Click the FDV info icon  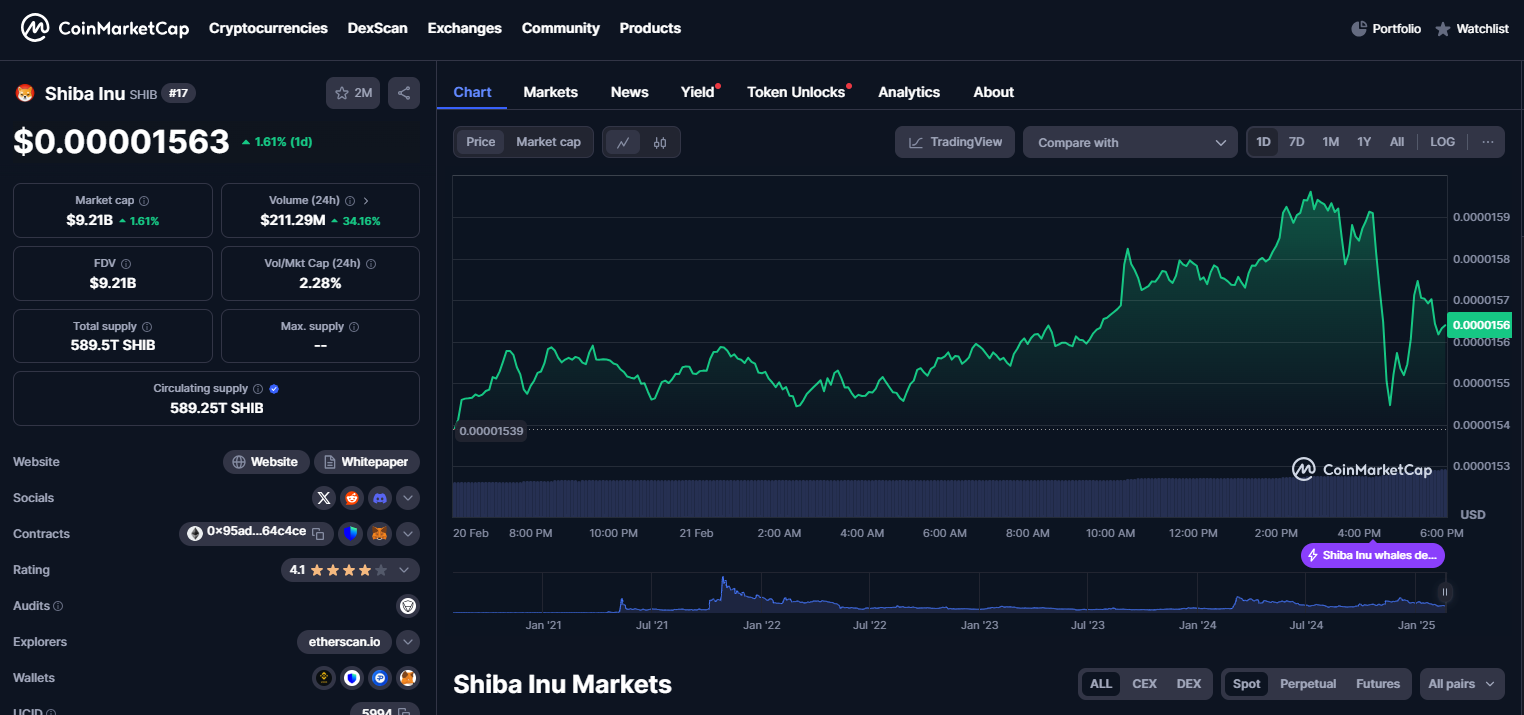[x=126, y=264]
